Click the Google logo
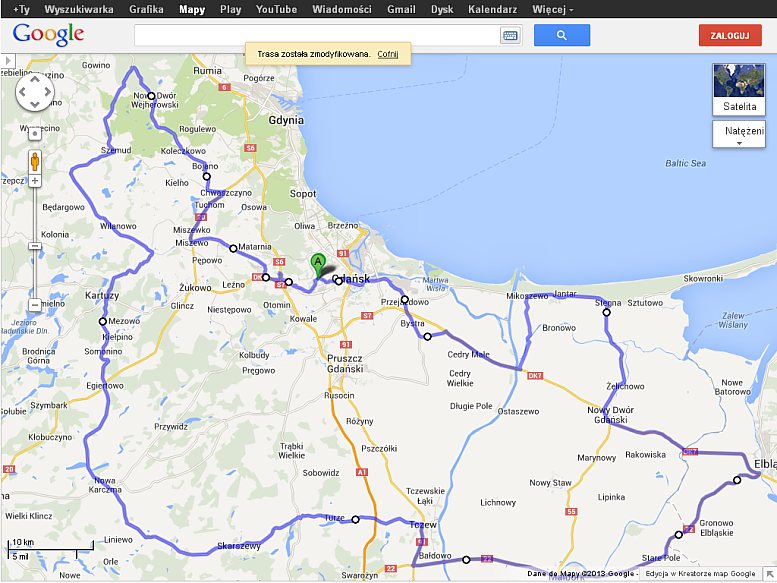 click(48, 35)
